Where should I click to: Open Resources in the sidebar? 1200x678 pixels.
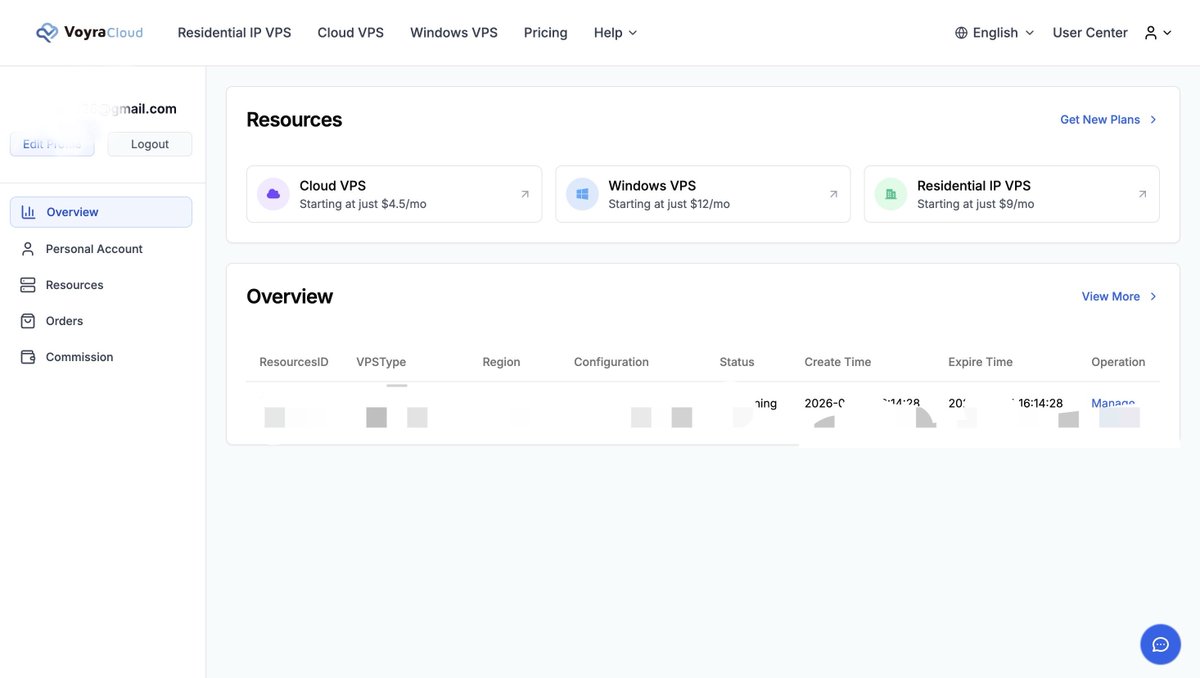[x=74, y=285]
